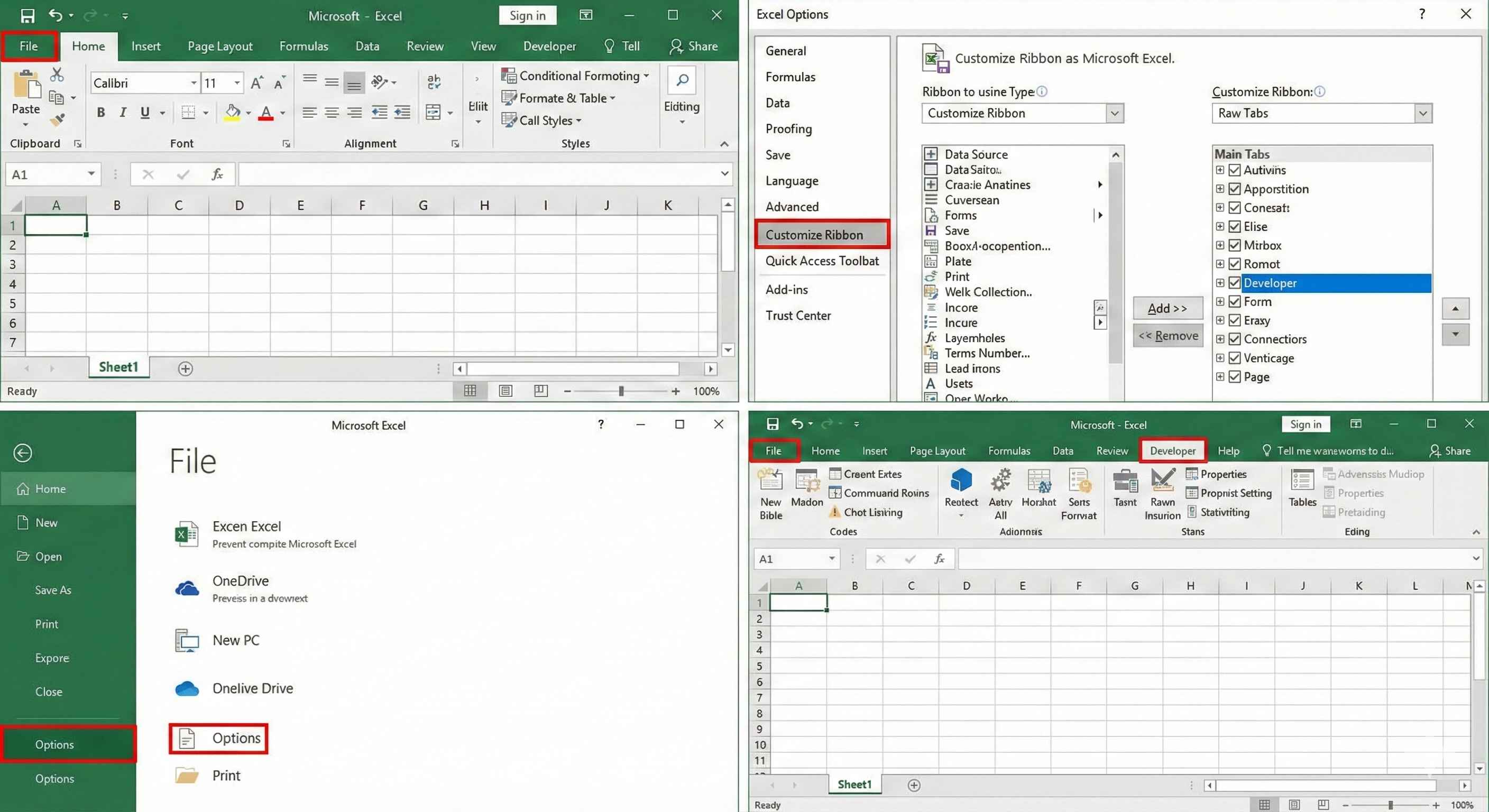Select Customize Ribbon in the options sidebar
Image resolution: width=1489 pixels, height=812 pixels.
(814, 235)
